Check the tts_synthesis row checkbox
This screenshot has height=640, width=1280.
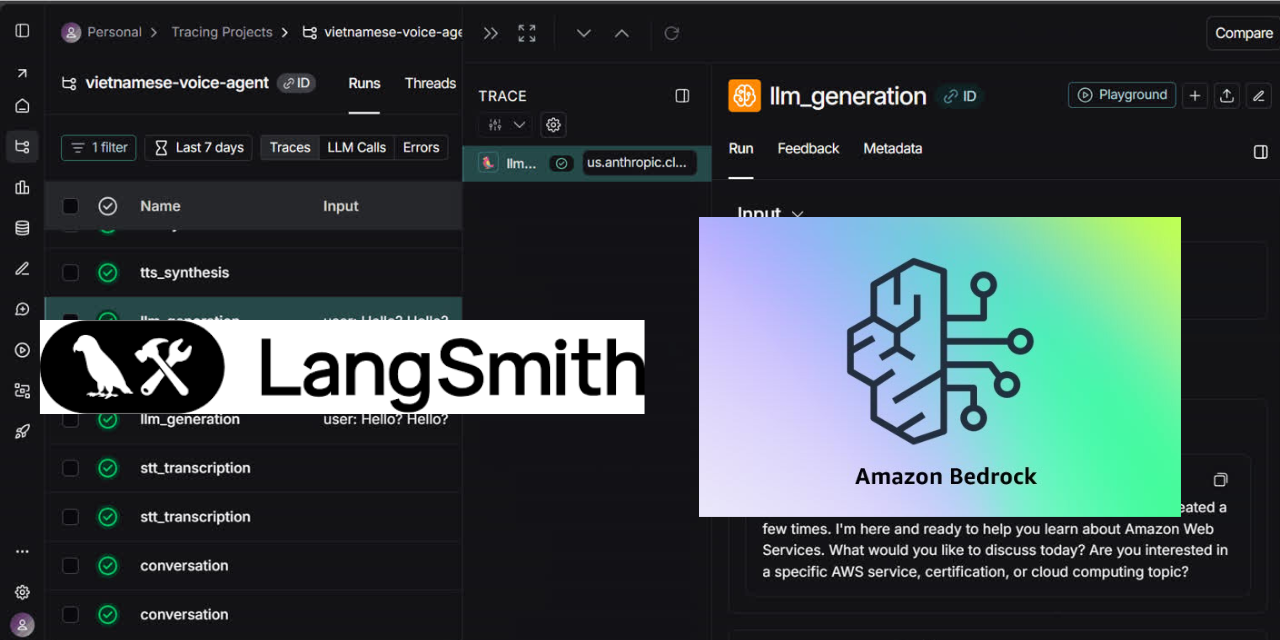pos(70,272)
